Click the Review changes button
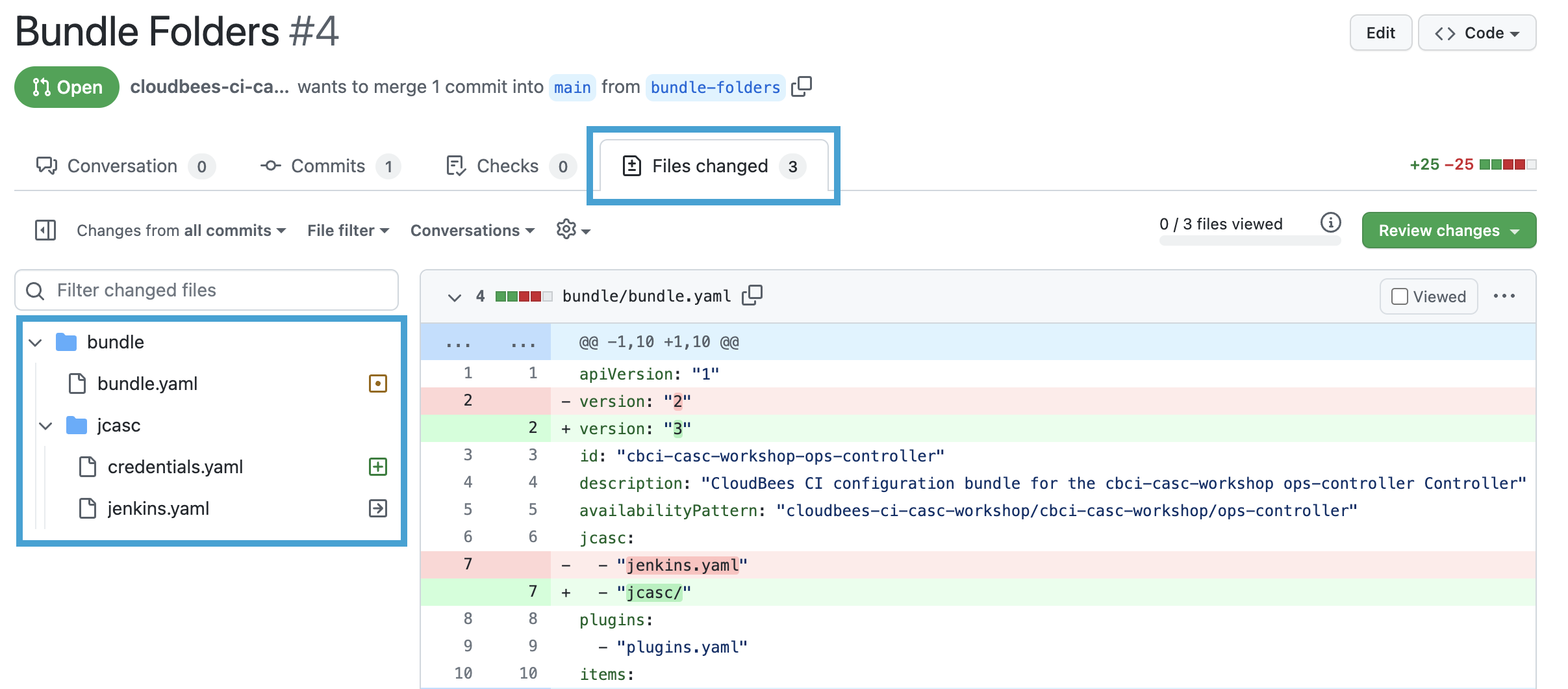The image size is (1568, 689). coord(1448,231)
